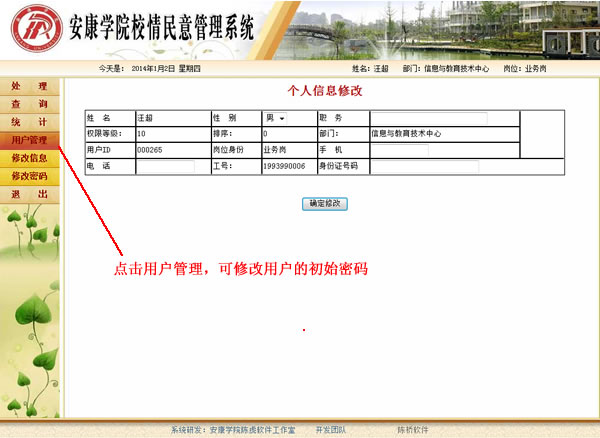Expand the 性别 dropdown showing 男
Viewport: 600px width, 438px height.
pyautogui.click(x=275, y=118)
